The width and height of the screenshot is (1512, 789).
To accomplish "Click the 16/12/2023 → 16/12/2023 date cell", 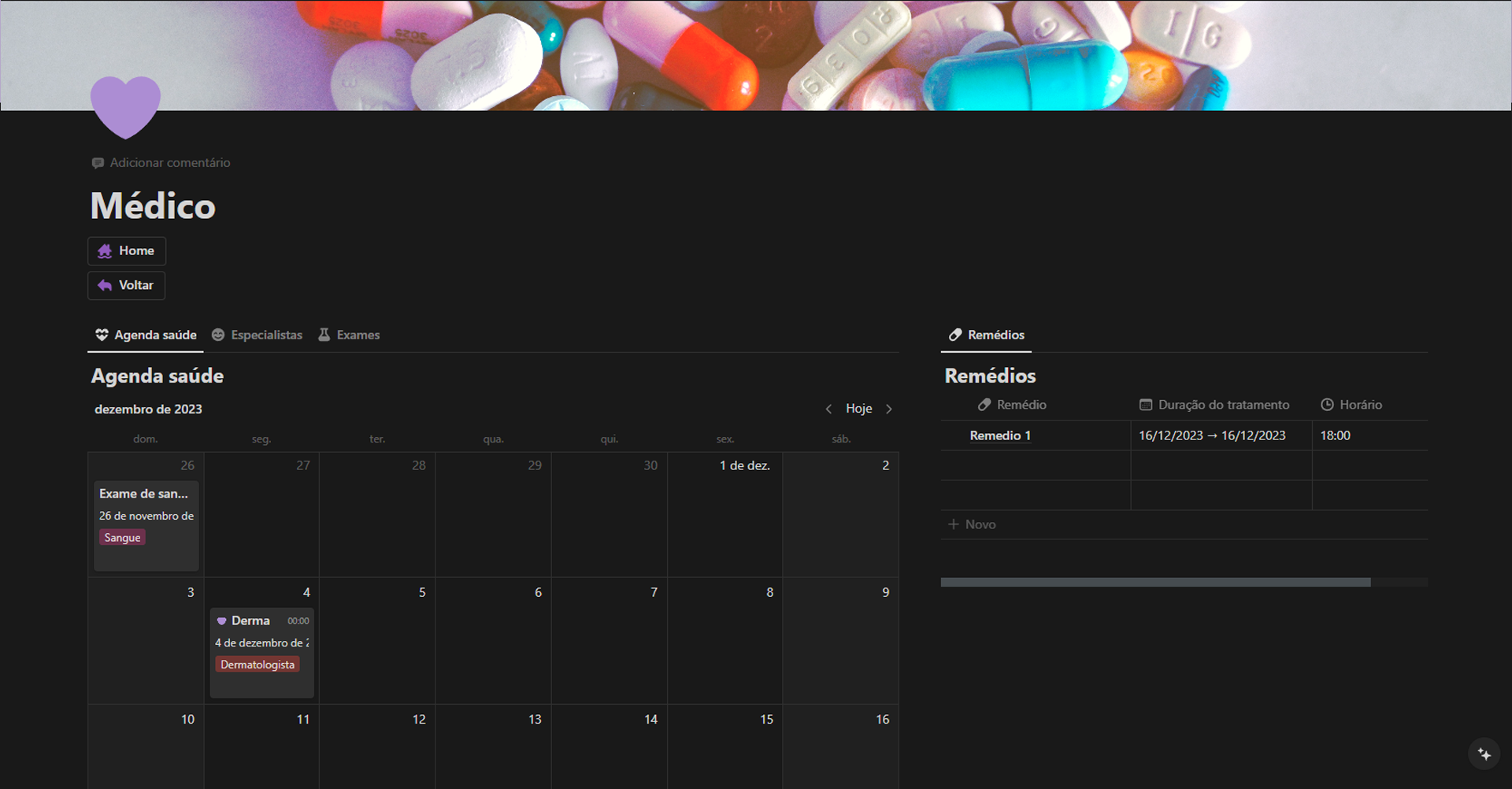I will [x=1221, y=435].
